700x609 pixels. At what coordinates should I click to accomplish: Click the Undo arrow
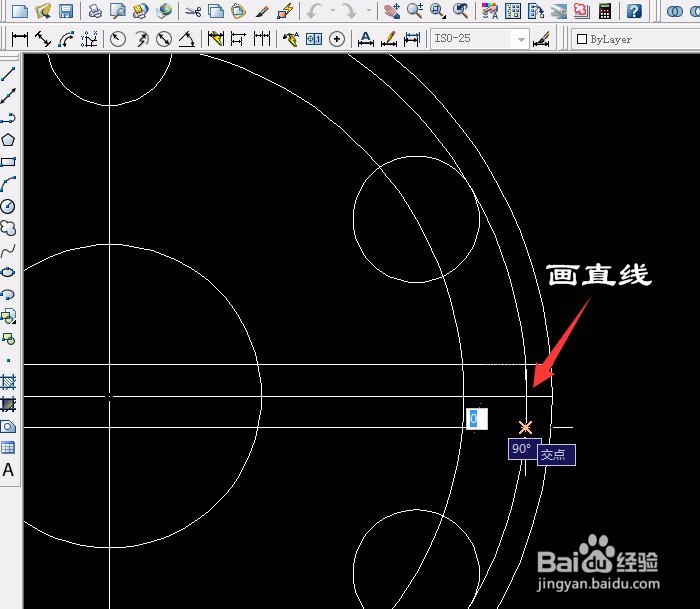[x=315, y=11]
